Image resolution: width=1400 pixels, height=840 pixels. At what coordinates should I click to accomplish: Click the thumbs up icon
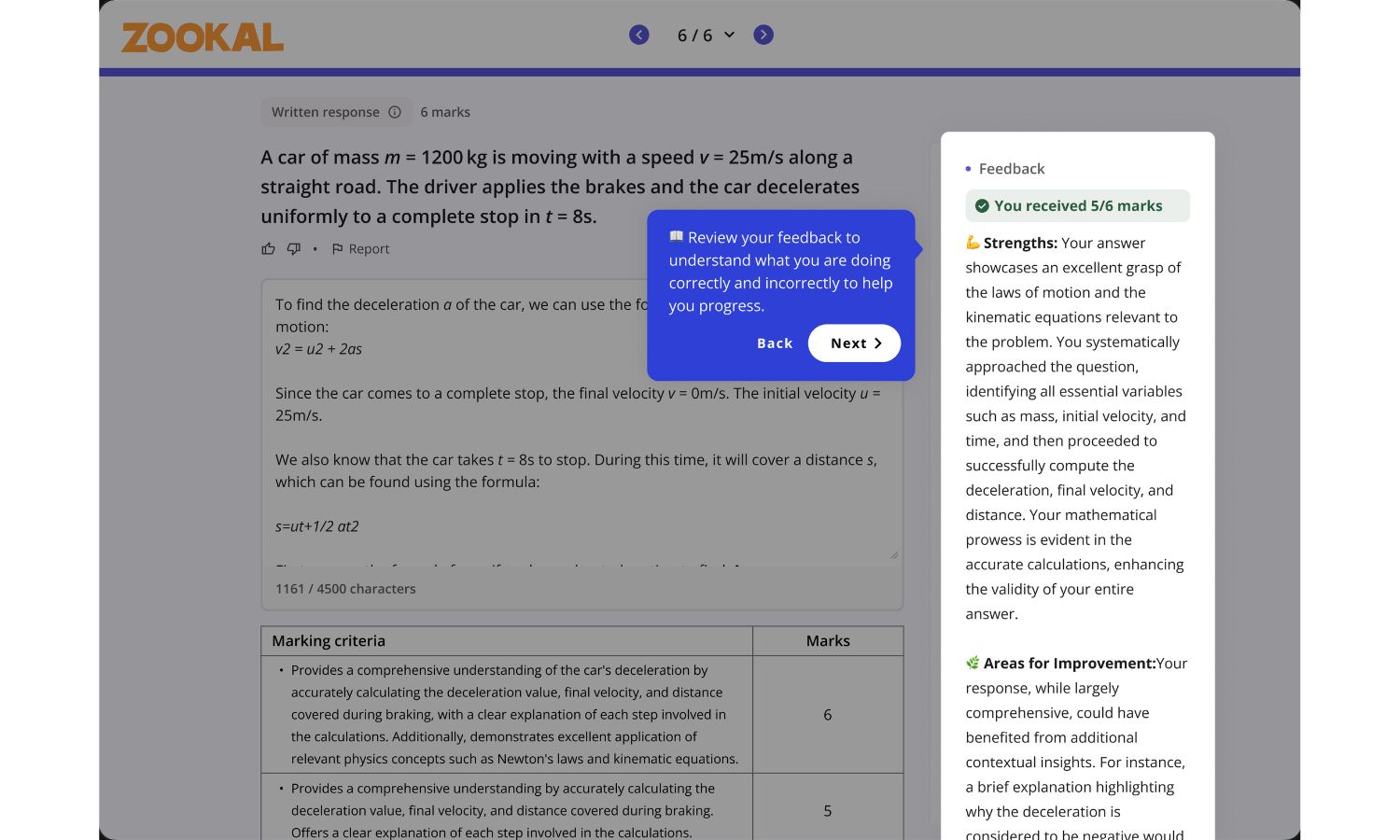269,249
